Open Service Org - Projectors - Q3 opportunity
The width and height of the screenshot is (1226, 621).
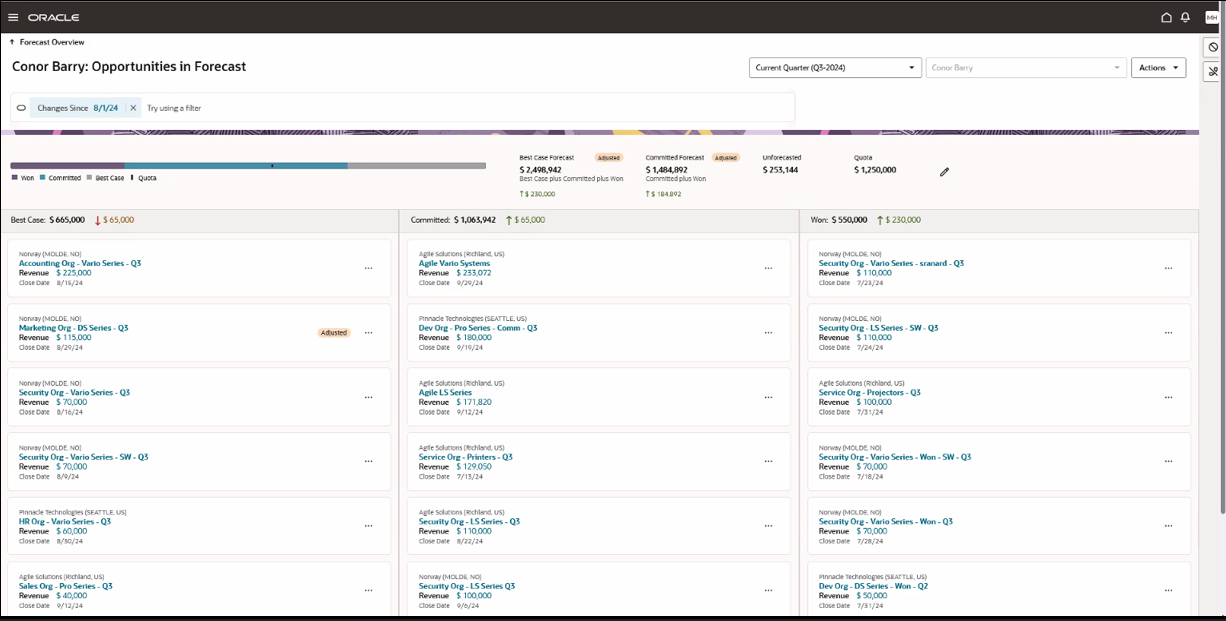coord(870,393)
